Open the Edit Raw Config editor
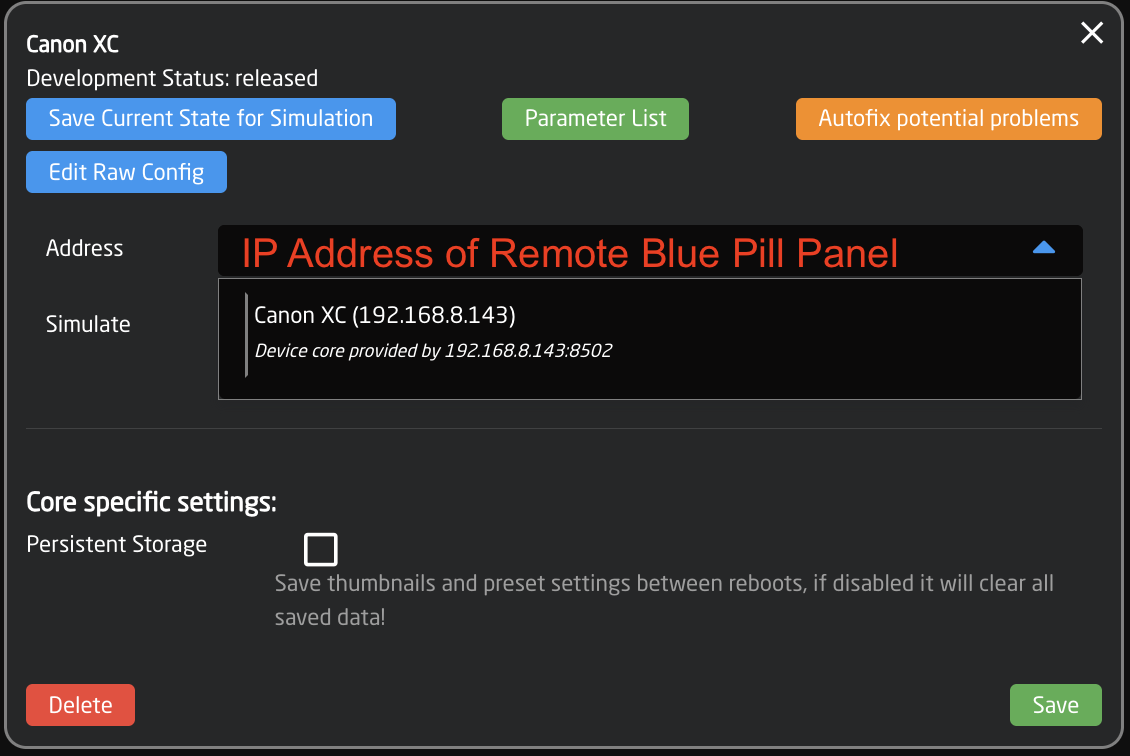Image resolution: width=1130 pixels, height=756 pixels. click(x=126, y=171)
